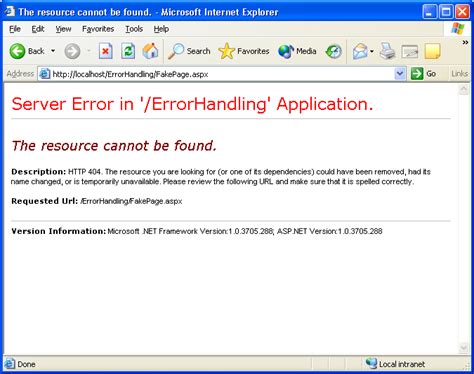Open the Edit menu
Viewport: 474px width, 374px height.
[x=38, y=29]
